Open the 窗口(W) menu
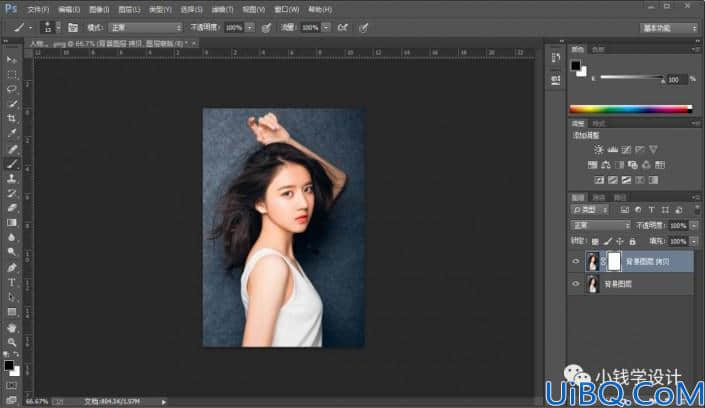705x408 pixels. (286, 9)
